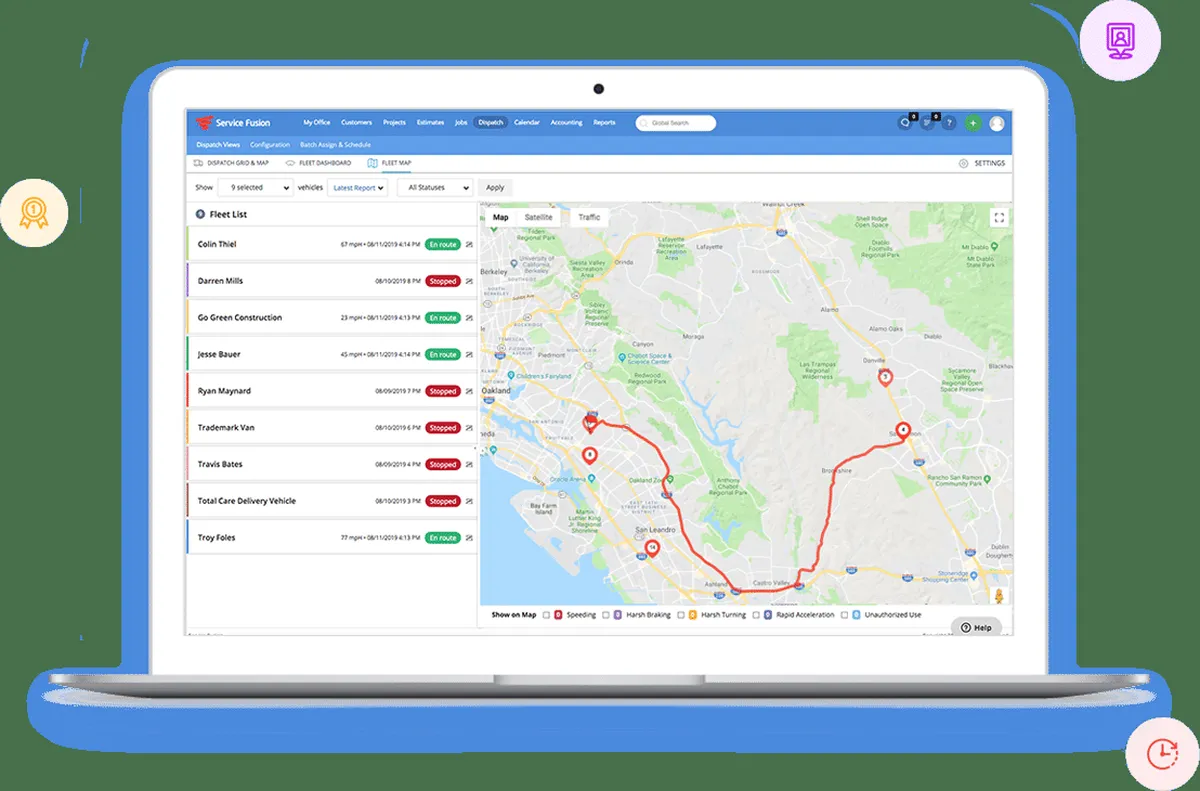Open the Settings gear

point(963,163)
